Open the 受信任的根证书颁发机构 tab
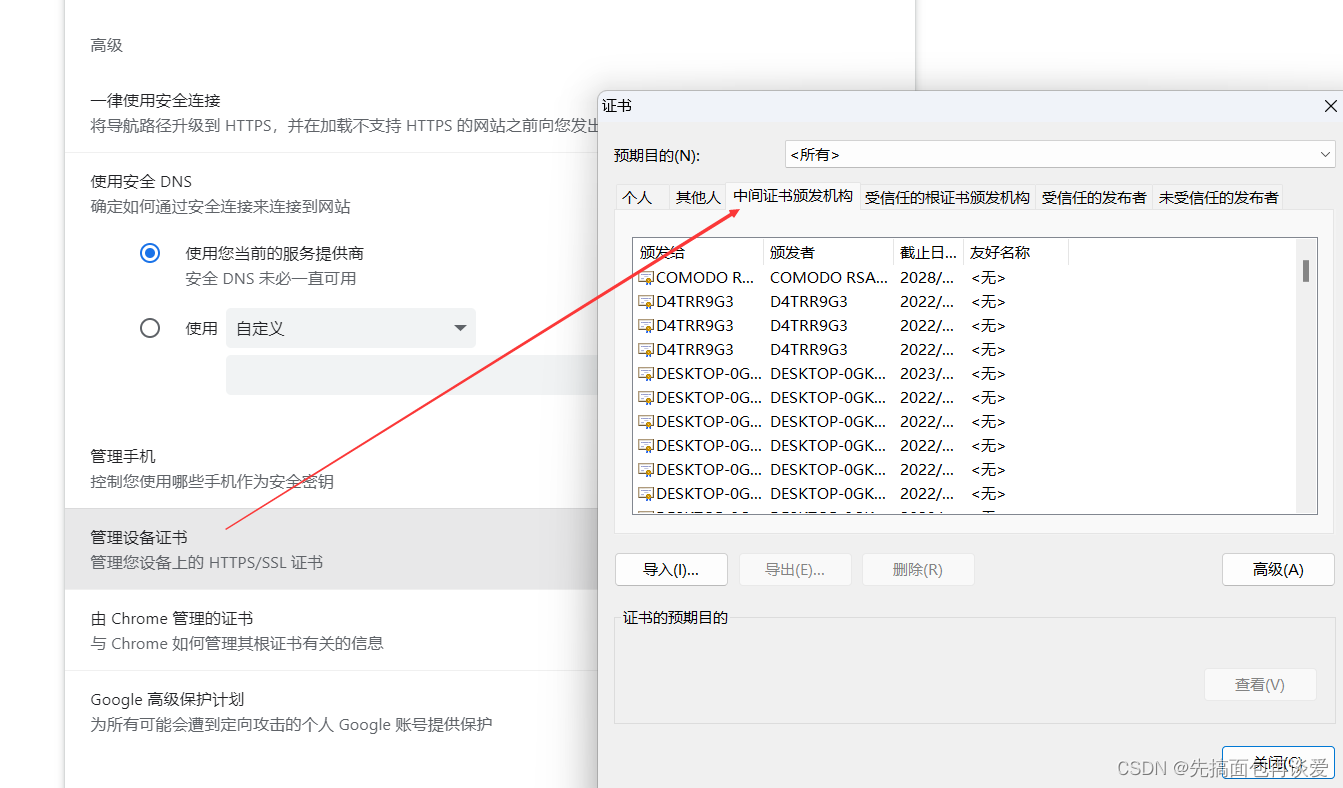 947,198
